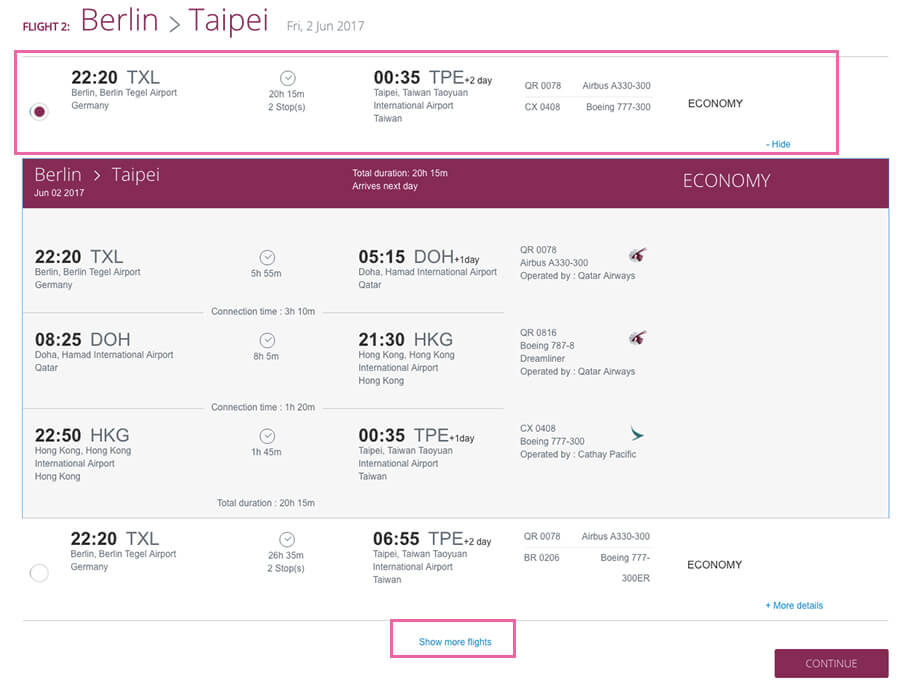The image size is (900, 684).
Task: Click the clock icon above 20h 15m
Action: [x=288, y=78]
